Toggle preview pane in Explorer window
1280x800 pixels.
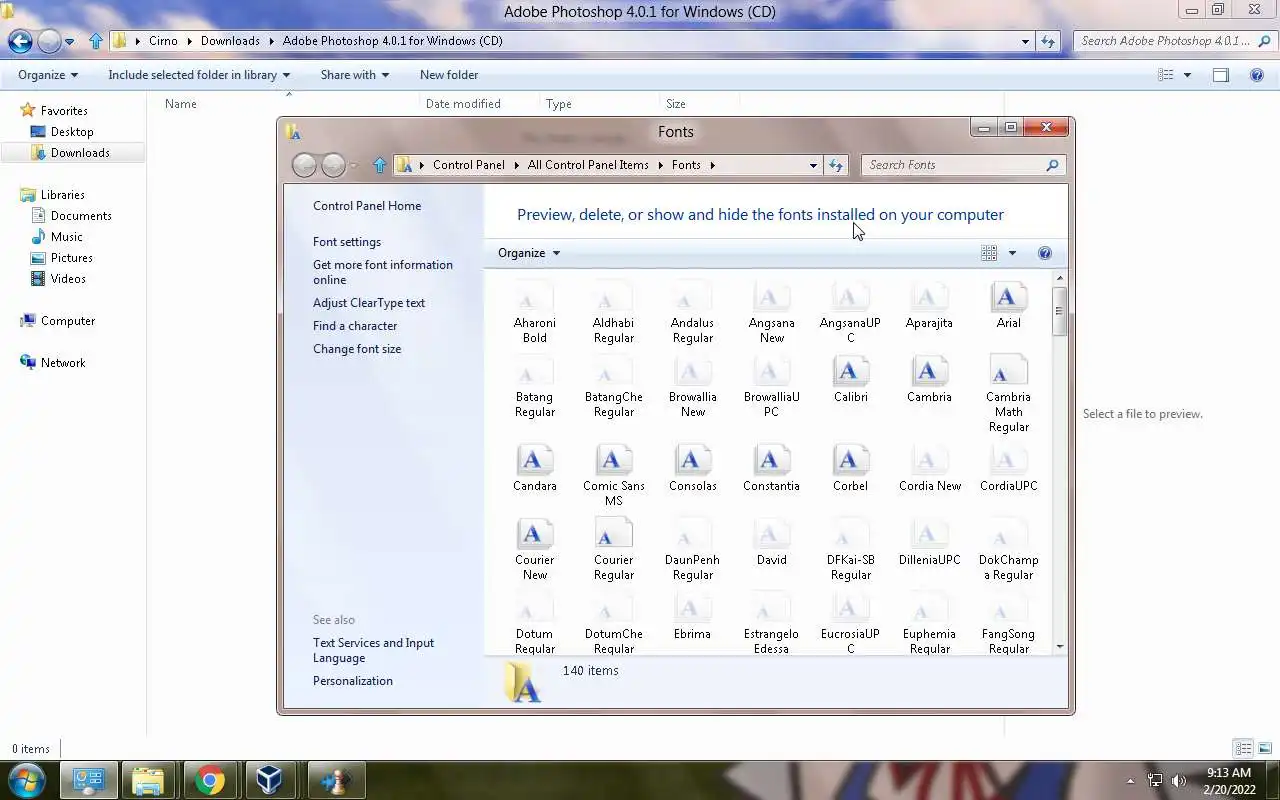point(1220,75)
